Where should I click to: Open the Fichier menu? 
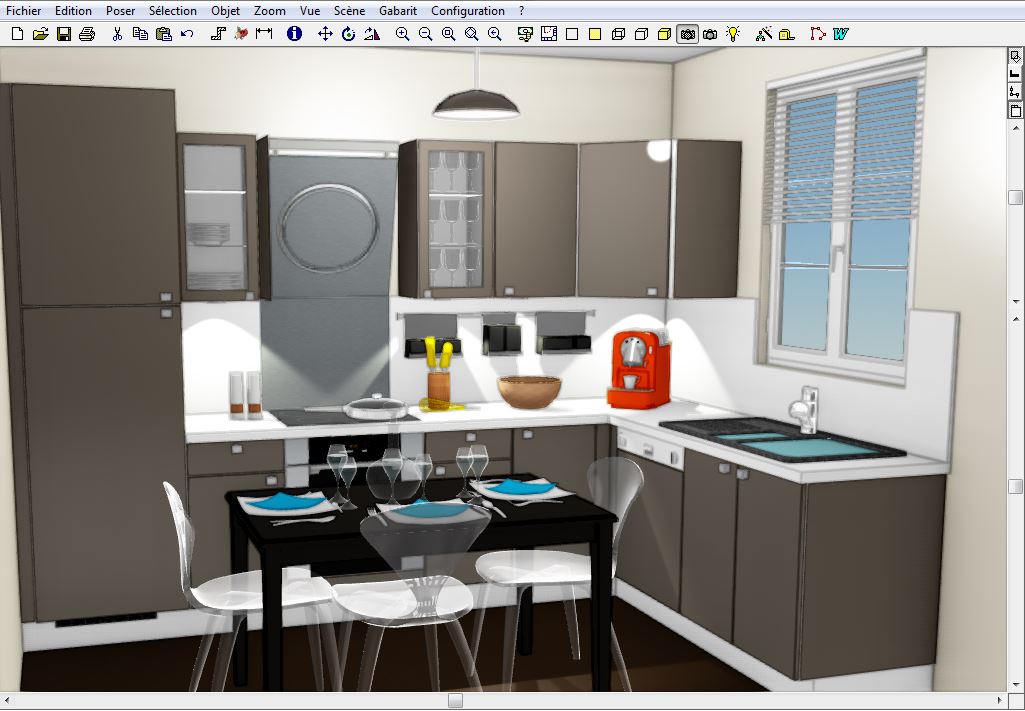tap(24, 11)
